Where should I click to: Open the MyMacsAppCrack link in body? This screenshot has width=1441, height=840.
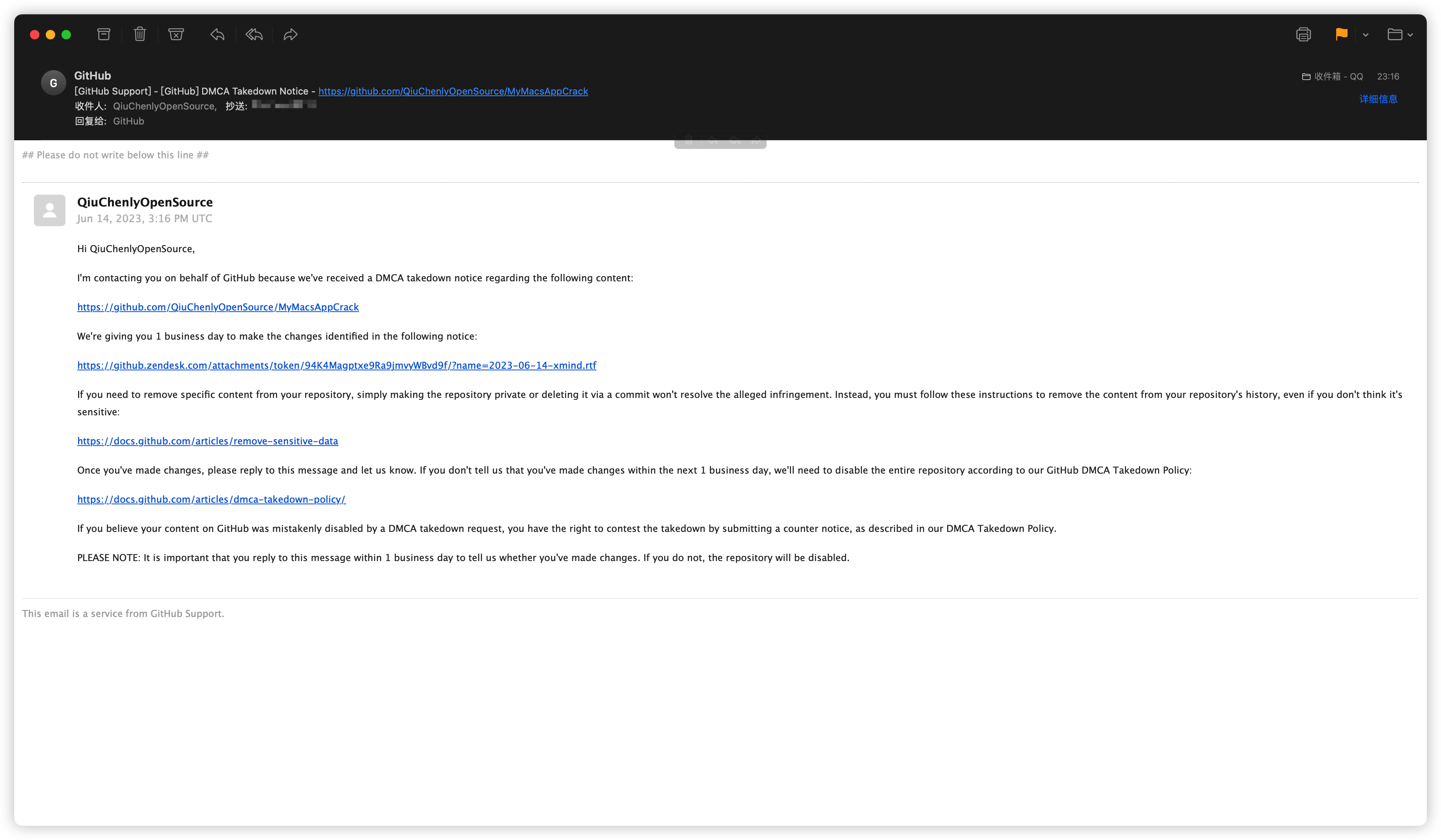218,307
